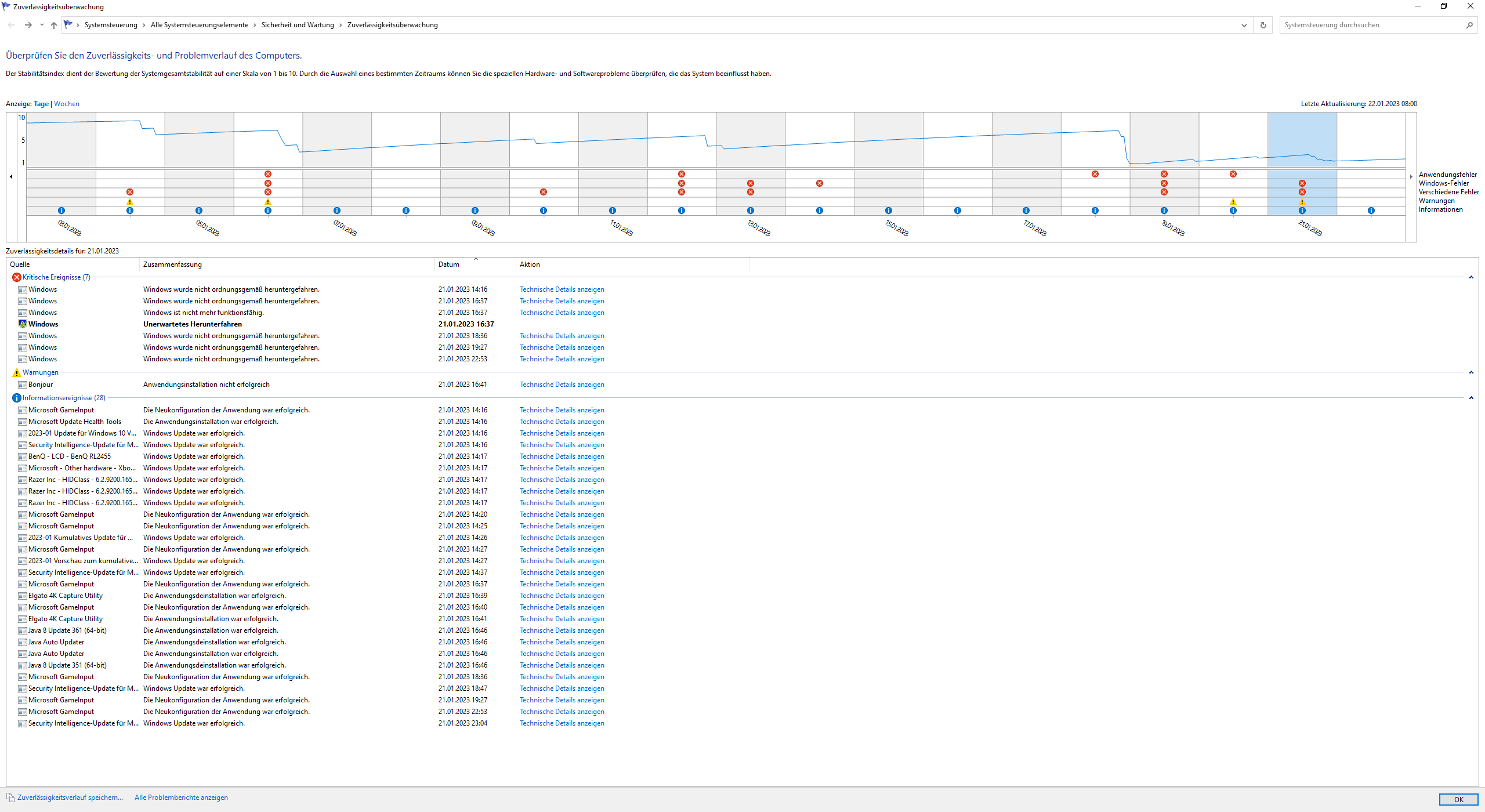Collapse the Informationsereignisse group
Screen dimensions: 1485x812
click(x=1471, y=398)
